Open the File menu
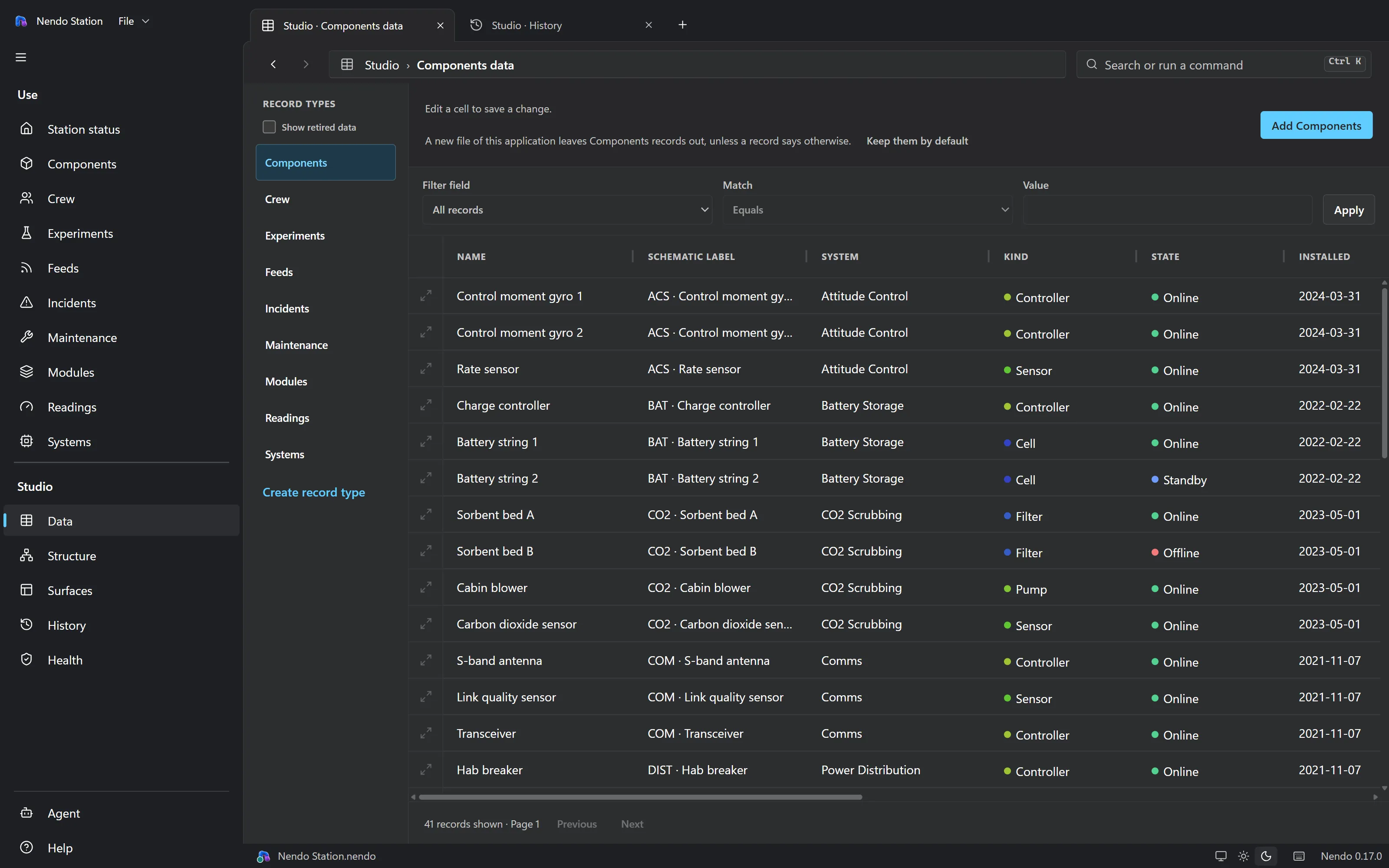 click(133, 21)
